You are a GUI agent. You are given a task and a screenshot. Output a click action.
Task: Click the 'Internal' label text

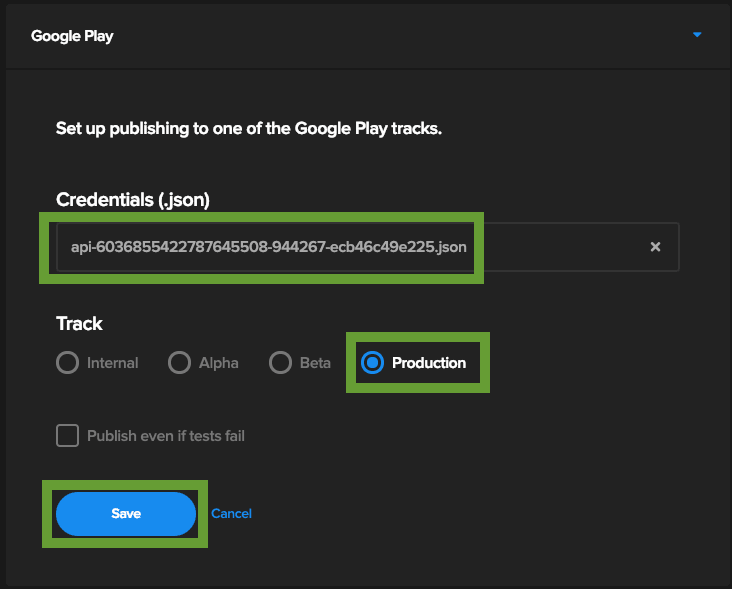pos(112,363)
